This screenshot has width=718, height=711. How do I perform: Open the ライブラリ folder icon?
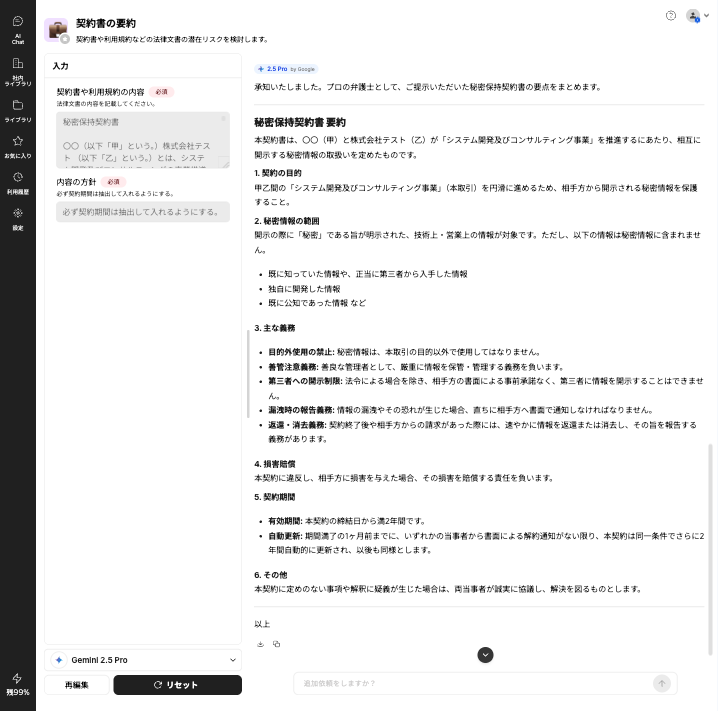click(18, 109)
